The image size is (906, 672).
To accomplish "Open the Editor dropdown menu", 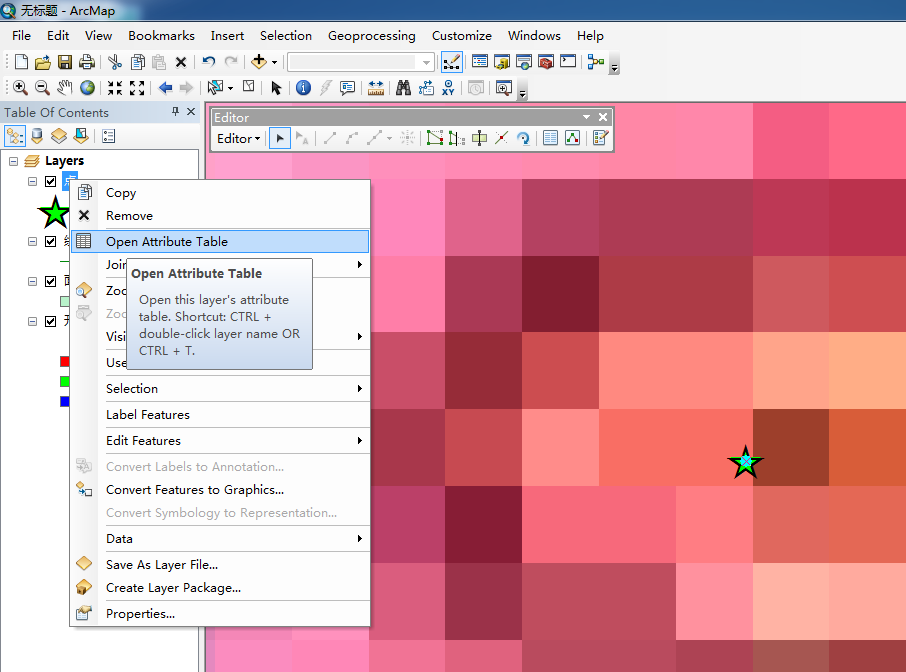I will pos(238,139).
